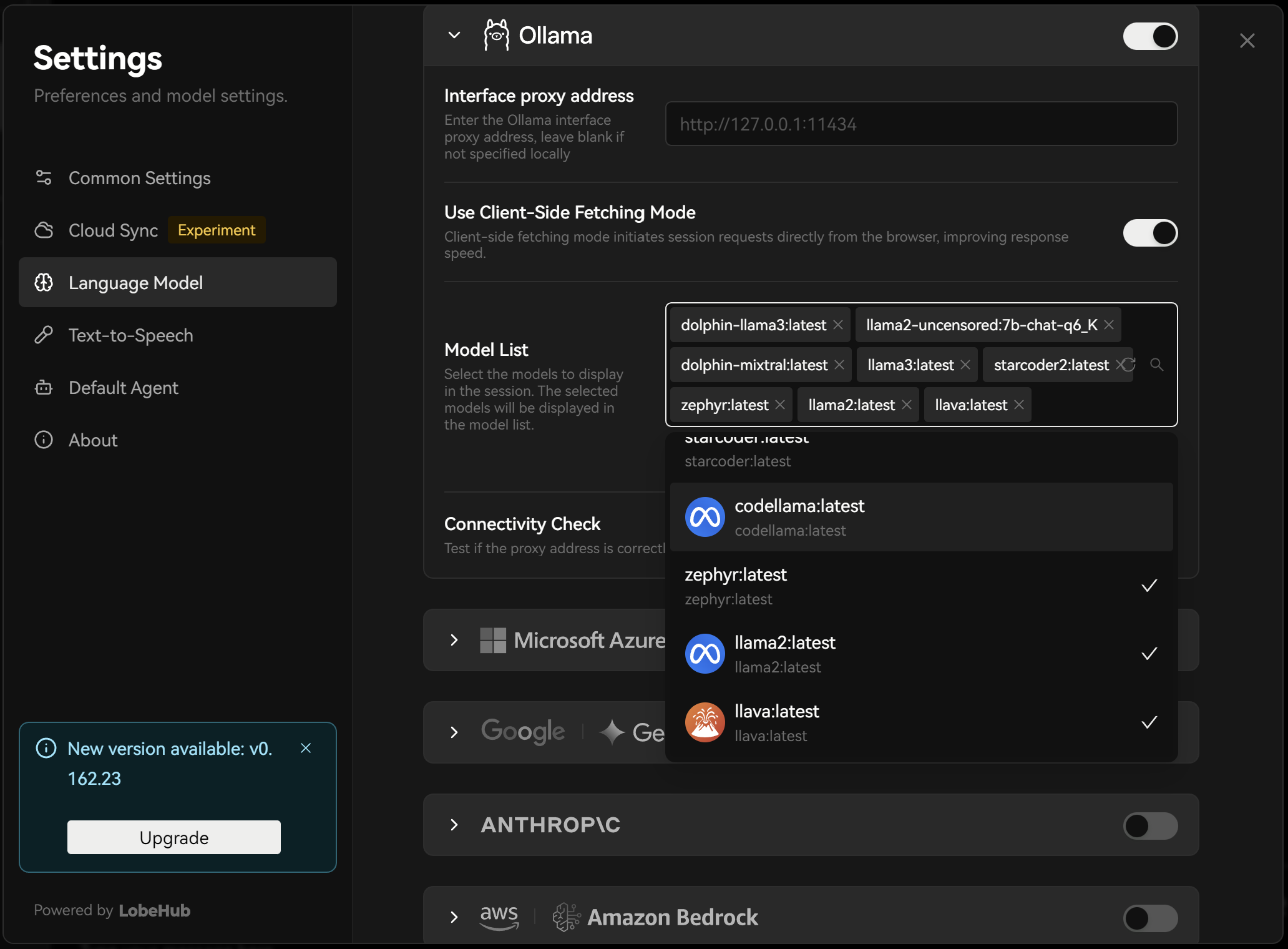The height and width of the screenshot is (949, 1288).
Task: Disable the Ollama provider toggle
Action: pyautogui.click(x=1150, y=36)
